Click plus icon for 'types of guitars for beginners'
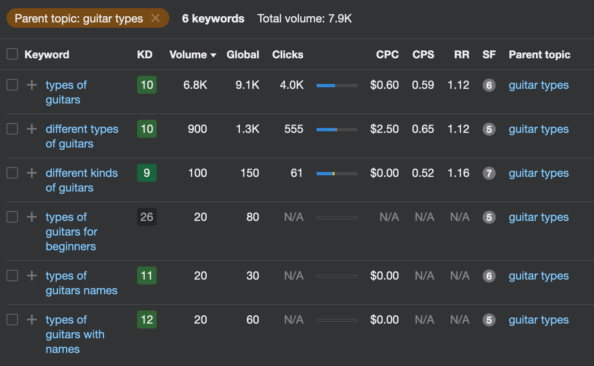The width and height of the screenshot is (594, 366). (x=32, y=217)
